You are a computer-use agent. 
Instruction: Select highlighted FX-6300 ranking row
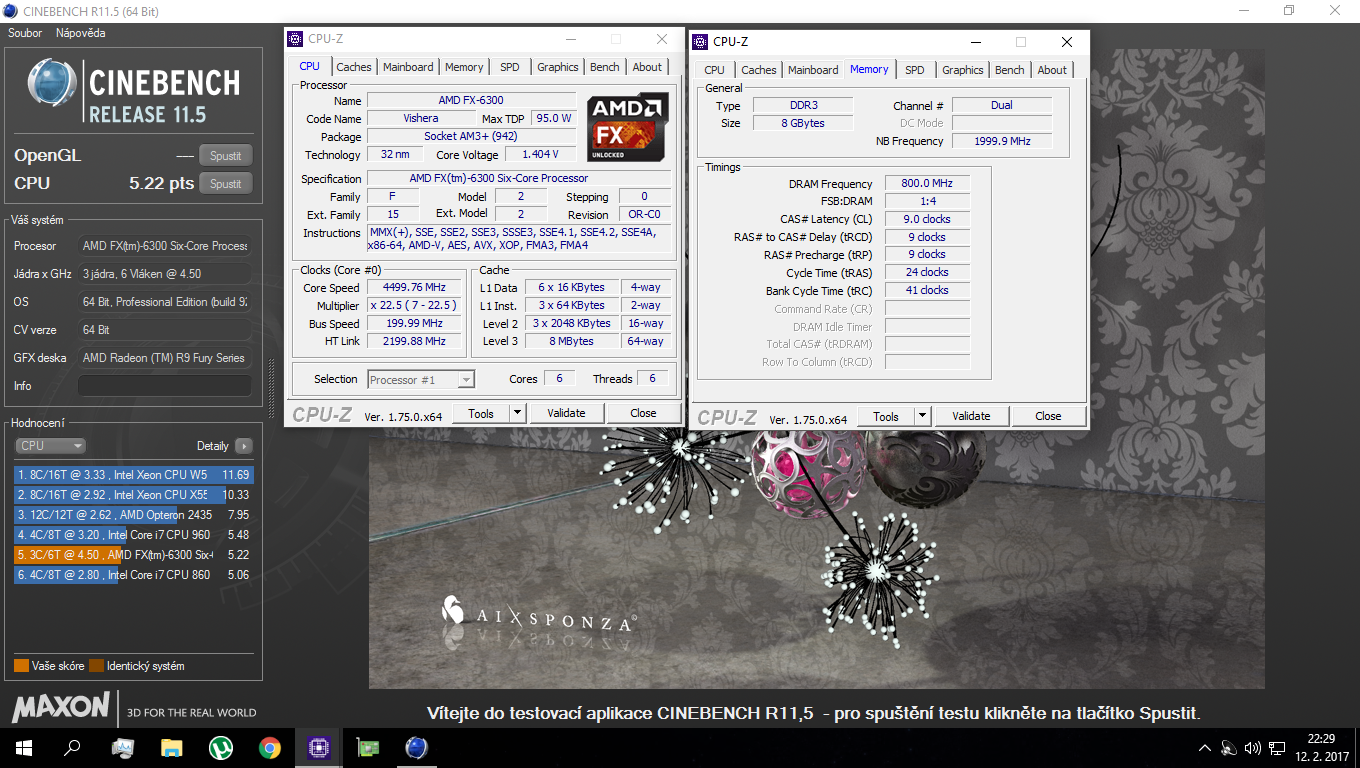click(134, 555)
